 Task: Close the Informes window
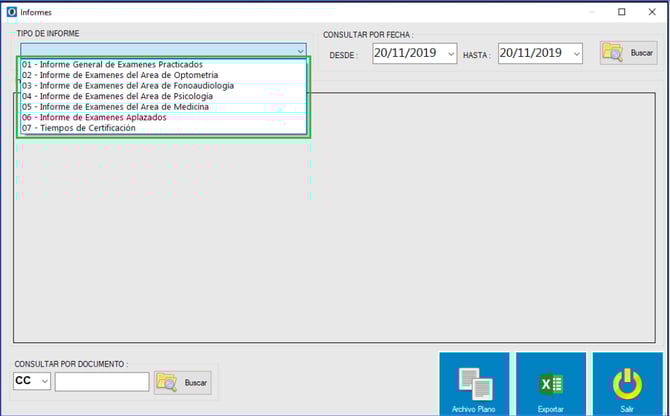click(x=652, y=12)
